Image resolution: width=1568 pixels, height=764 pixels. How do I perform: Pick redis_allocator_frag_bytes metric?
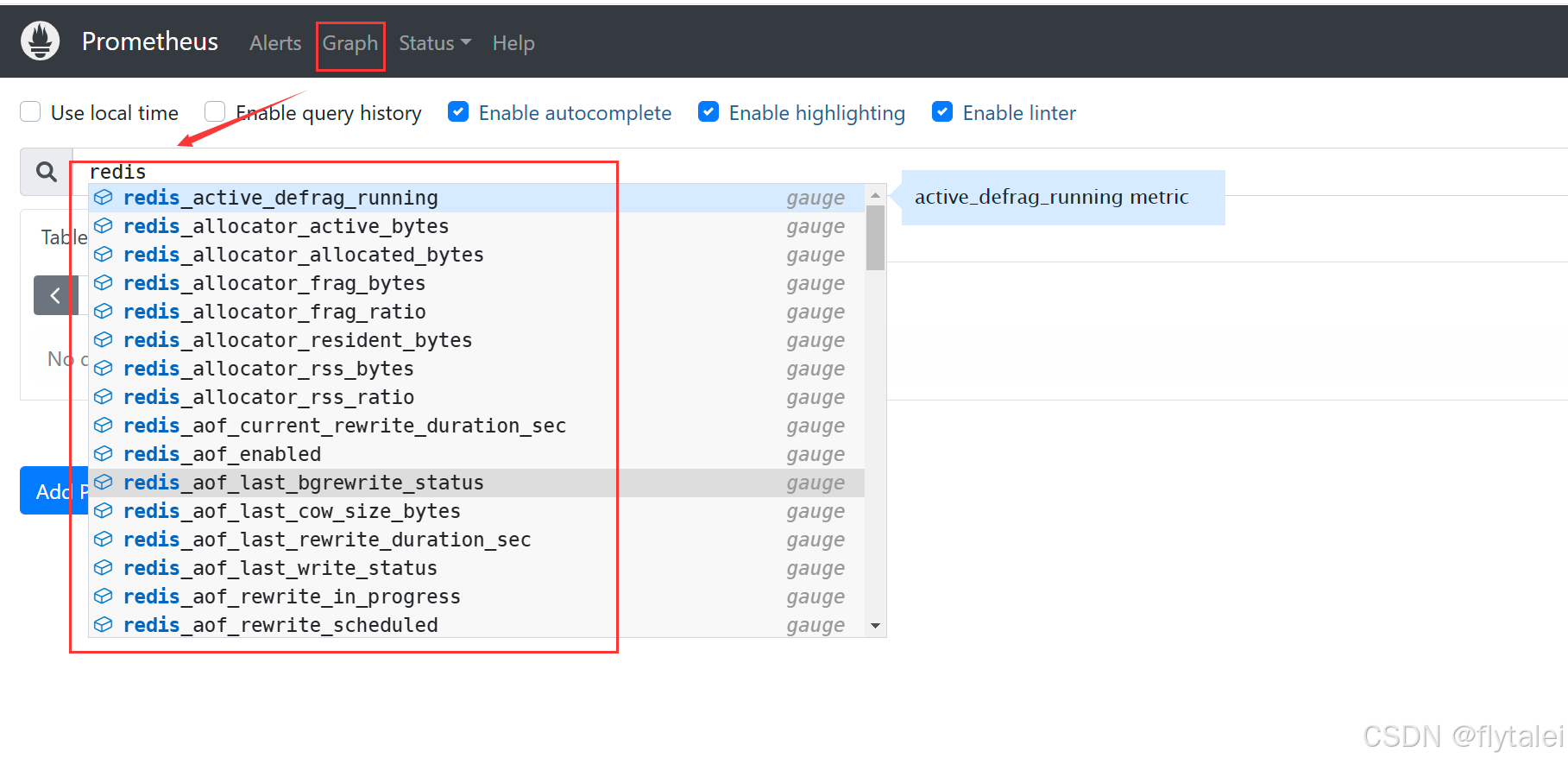476,283
